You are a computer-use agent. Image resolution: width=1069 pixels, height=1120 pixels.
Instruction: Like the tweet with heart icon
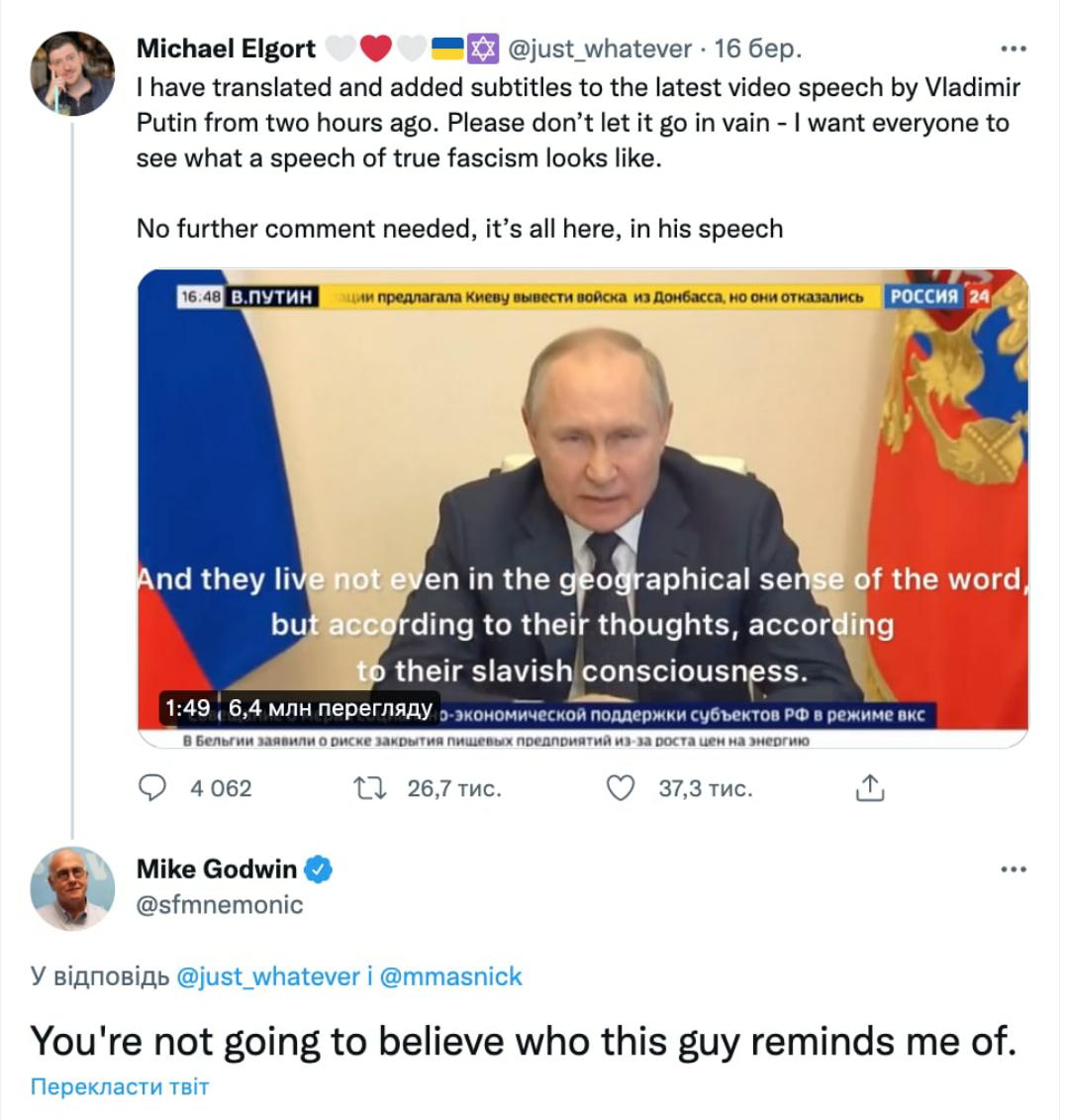(x=620, y=788)
